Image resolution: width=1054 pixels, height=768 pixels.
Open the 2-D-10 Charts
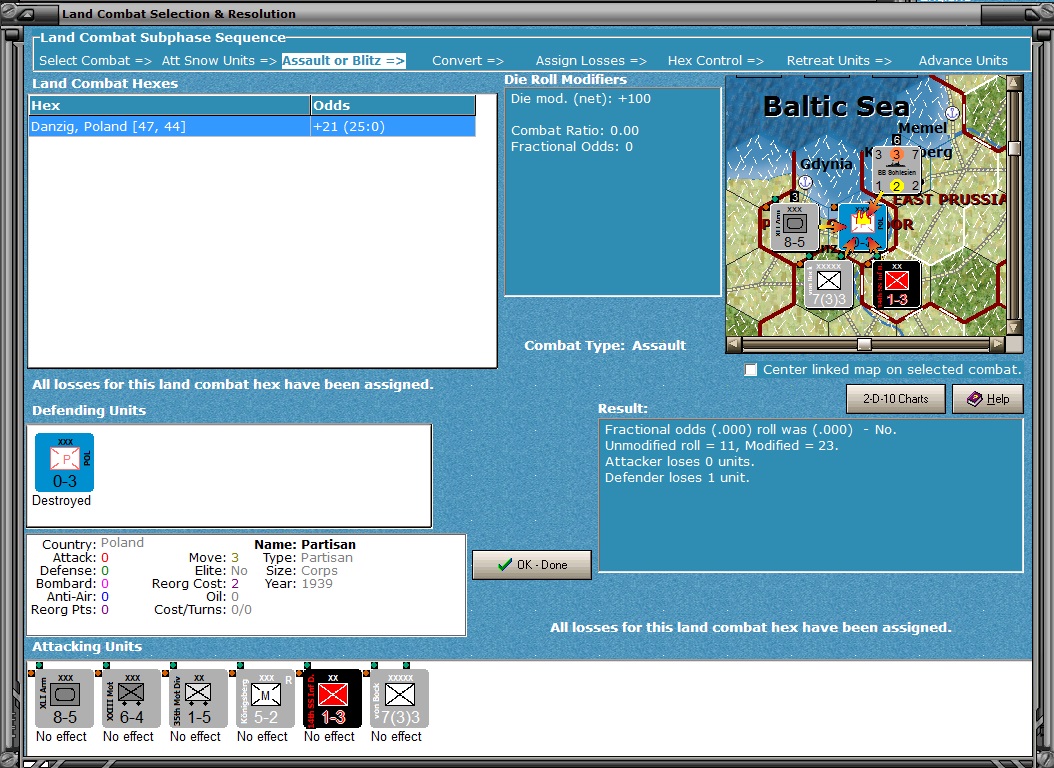(895, 399)
